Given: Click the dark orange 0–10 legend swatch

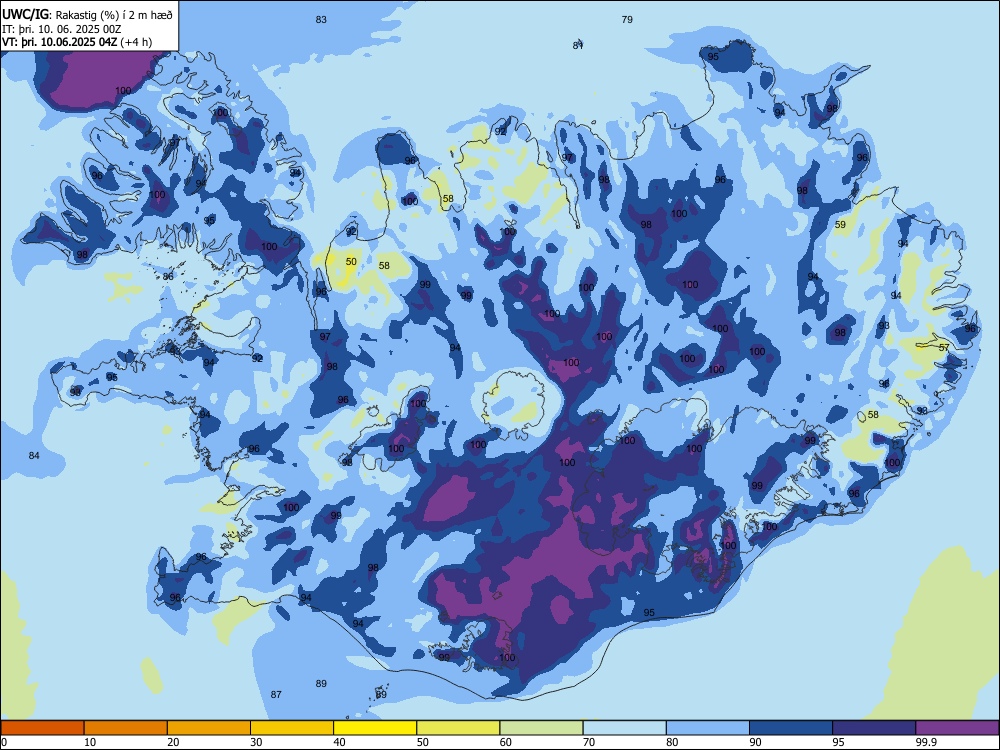Looking at the screenshot, I should coord(42,728).
